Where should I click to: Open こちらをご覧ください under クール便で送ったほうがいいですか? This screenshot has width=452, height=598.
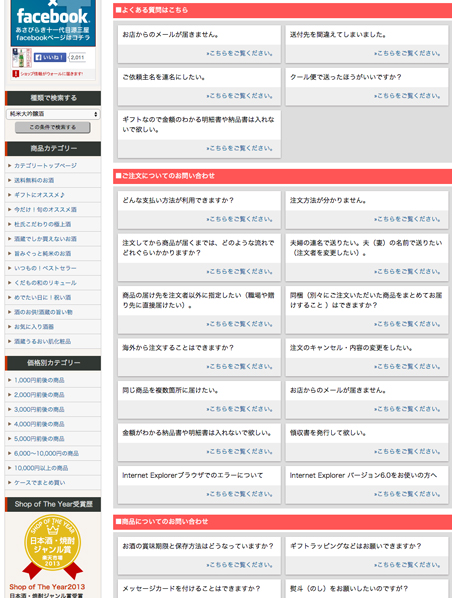click(407, 96)
